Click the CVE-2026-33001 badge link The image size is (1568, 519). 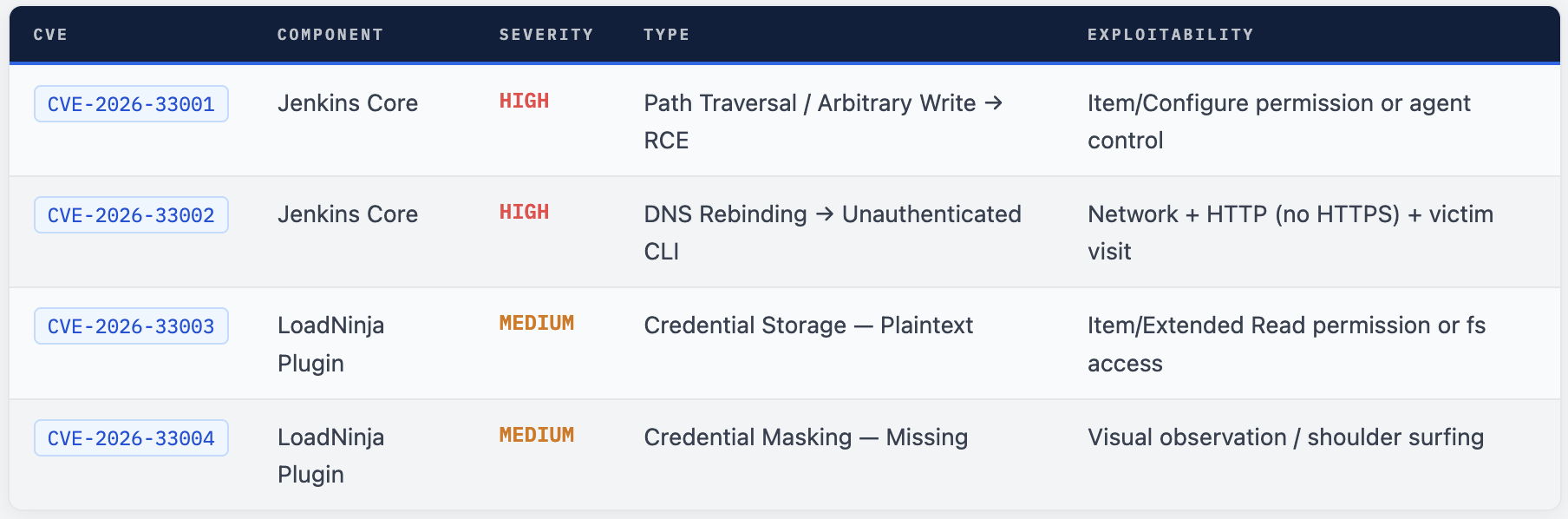point(131,104)
